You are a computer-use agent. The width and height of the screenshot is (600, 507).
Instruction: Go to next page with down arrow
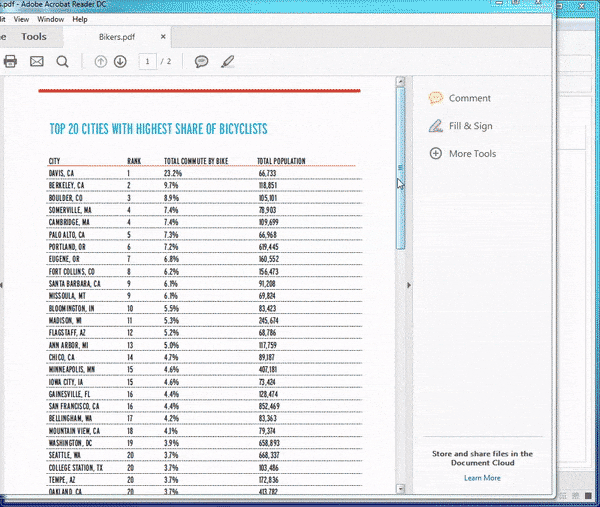tap(120, 62)
